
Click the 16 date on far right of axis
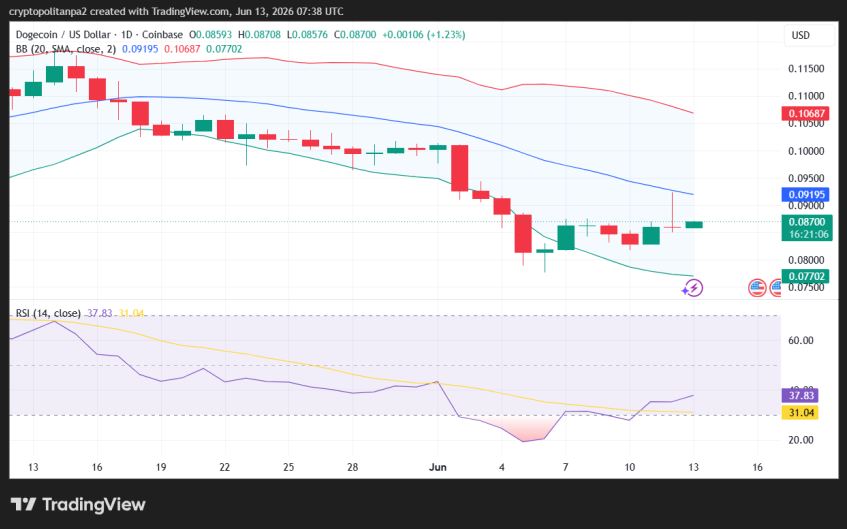[x=757, y=467]
